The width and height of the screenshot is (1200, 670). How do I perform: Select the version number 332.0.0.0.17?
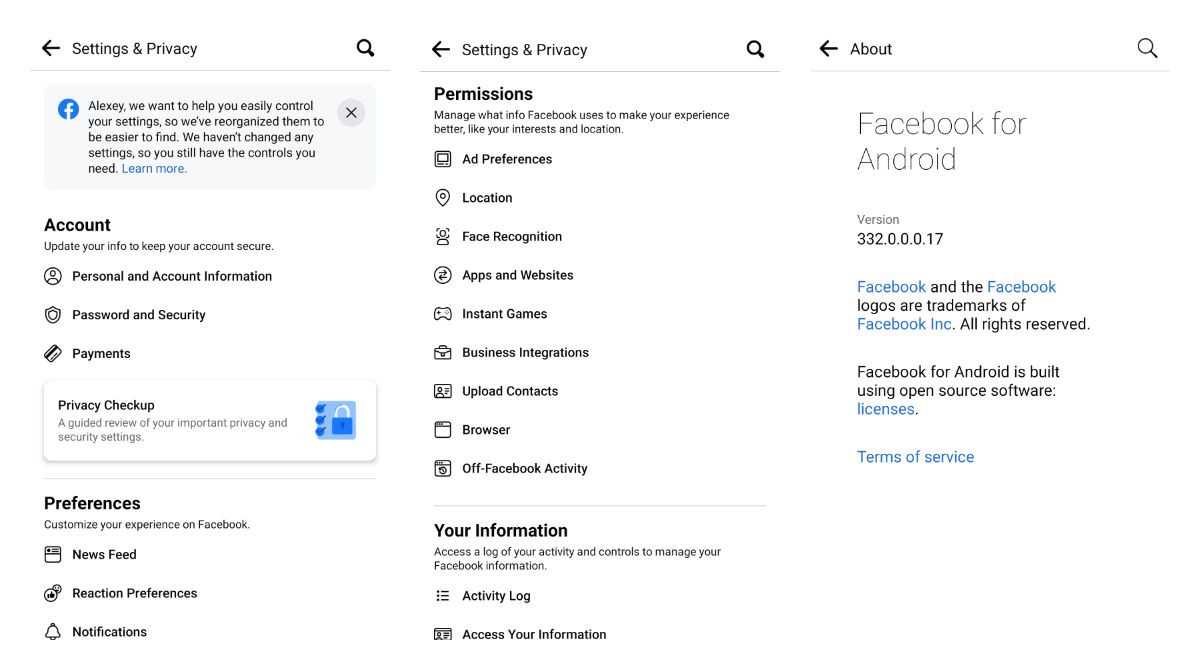click(900, 239)
